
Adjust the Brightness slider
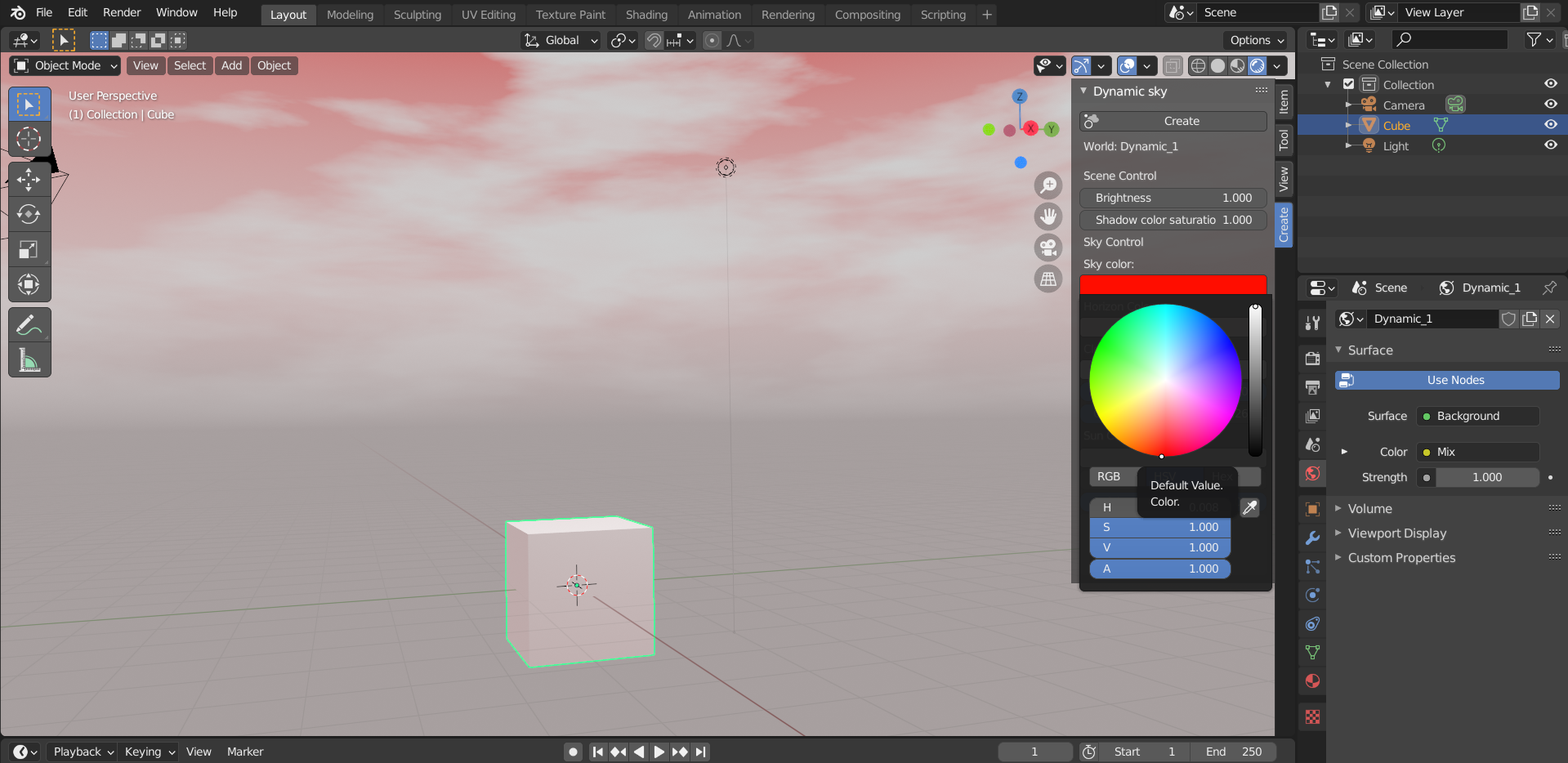[x=1173, y=199]
